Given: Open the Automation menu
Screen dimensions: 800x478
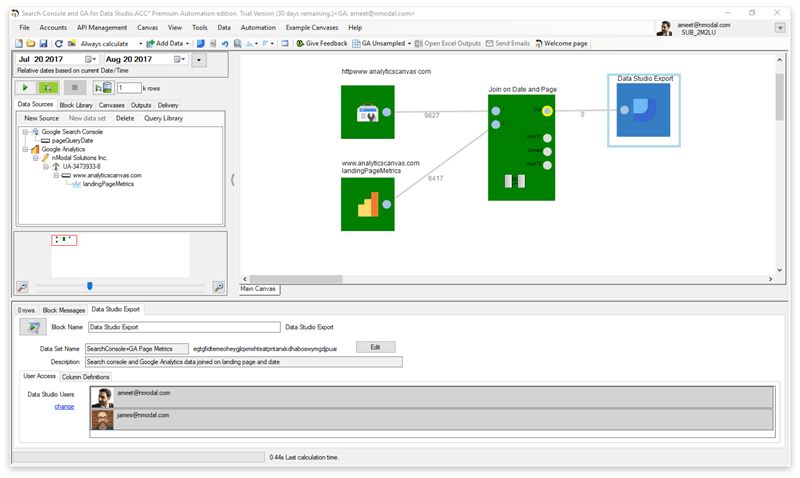Looking at the screenshot, I should [258, 28].
